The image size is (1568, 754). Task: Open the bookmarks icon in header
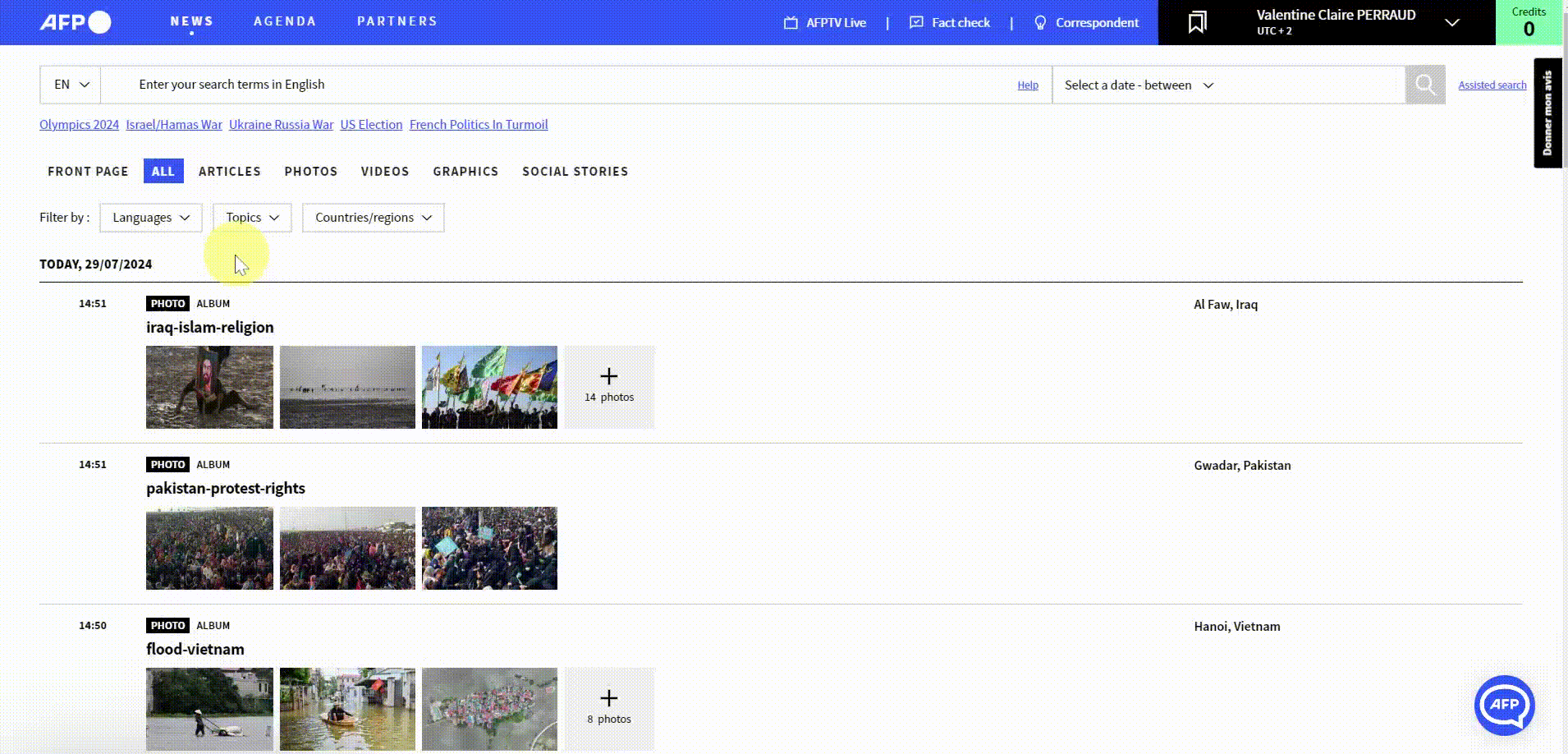(x=1197, y=22)
